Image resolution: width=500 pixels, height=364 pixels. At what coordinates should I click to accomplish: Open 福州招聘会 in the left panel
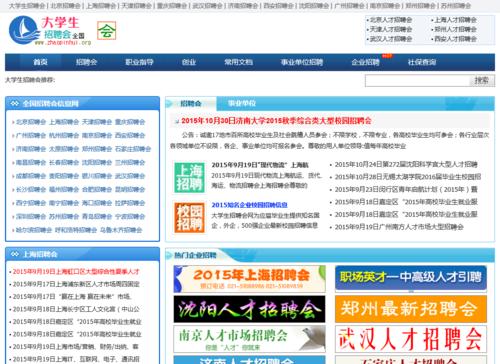click(x=64, y=189)
